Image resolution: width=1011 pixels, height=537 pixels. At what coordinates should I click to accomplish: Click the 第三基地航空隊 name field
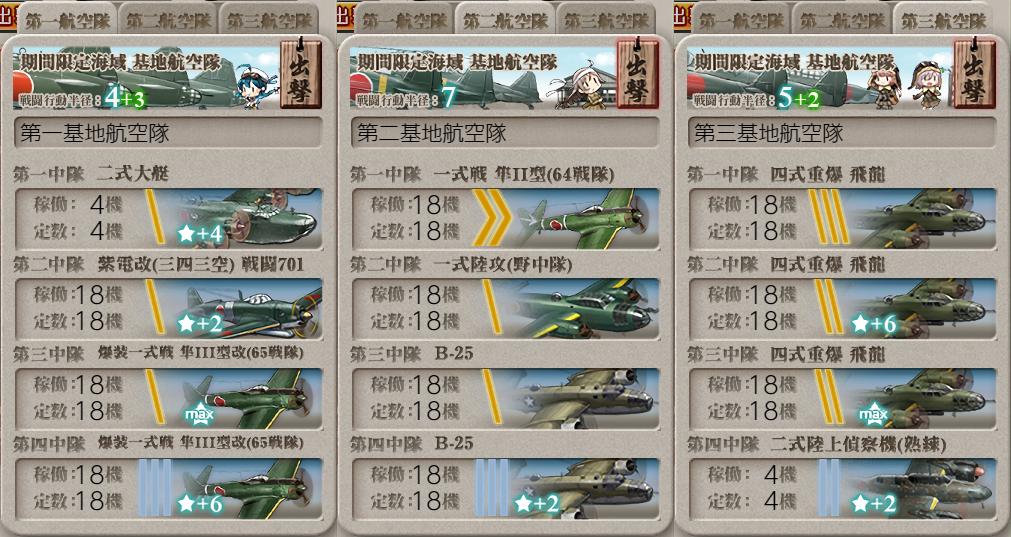click(x=842, y=133)
